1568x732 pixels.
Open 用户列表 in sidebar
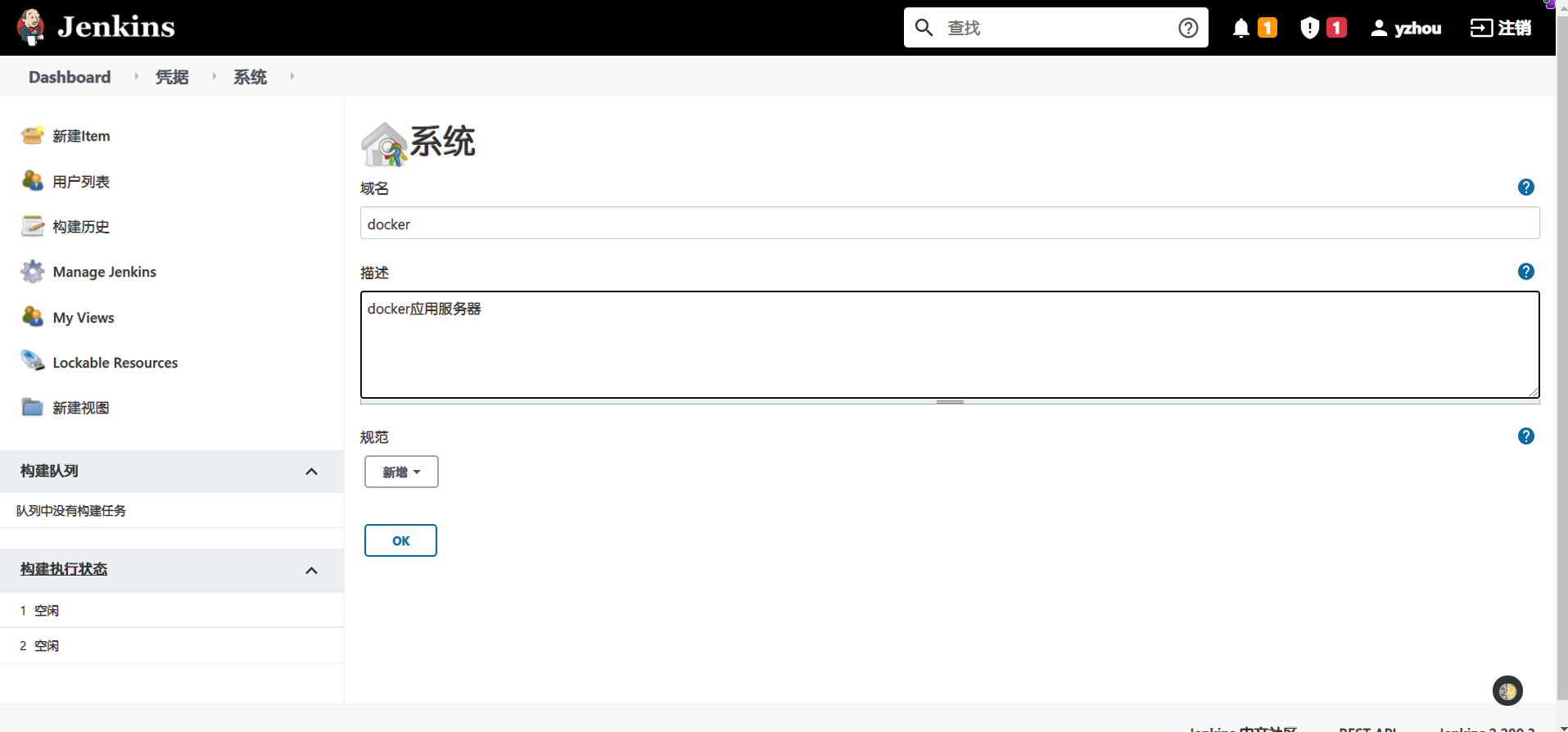(x=81, y=182)
